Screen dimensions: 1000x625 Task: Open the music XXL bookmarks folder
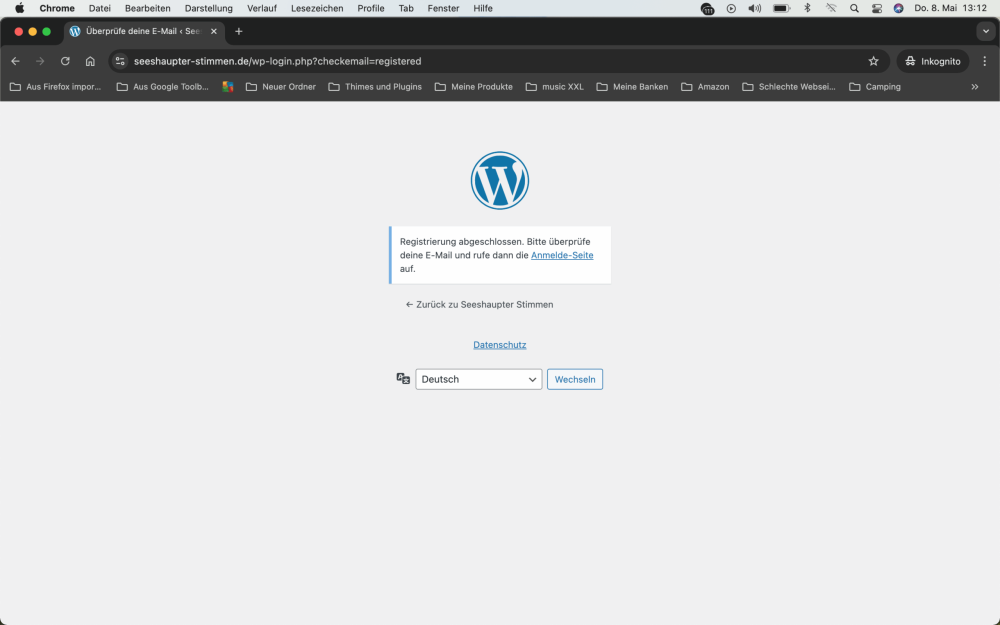pyautogui.click(x=555, y=87)
